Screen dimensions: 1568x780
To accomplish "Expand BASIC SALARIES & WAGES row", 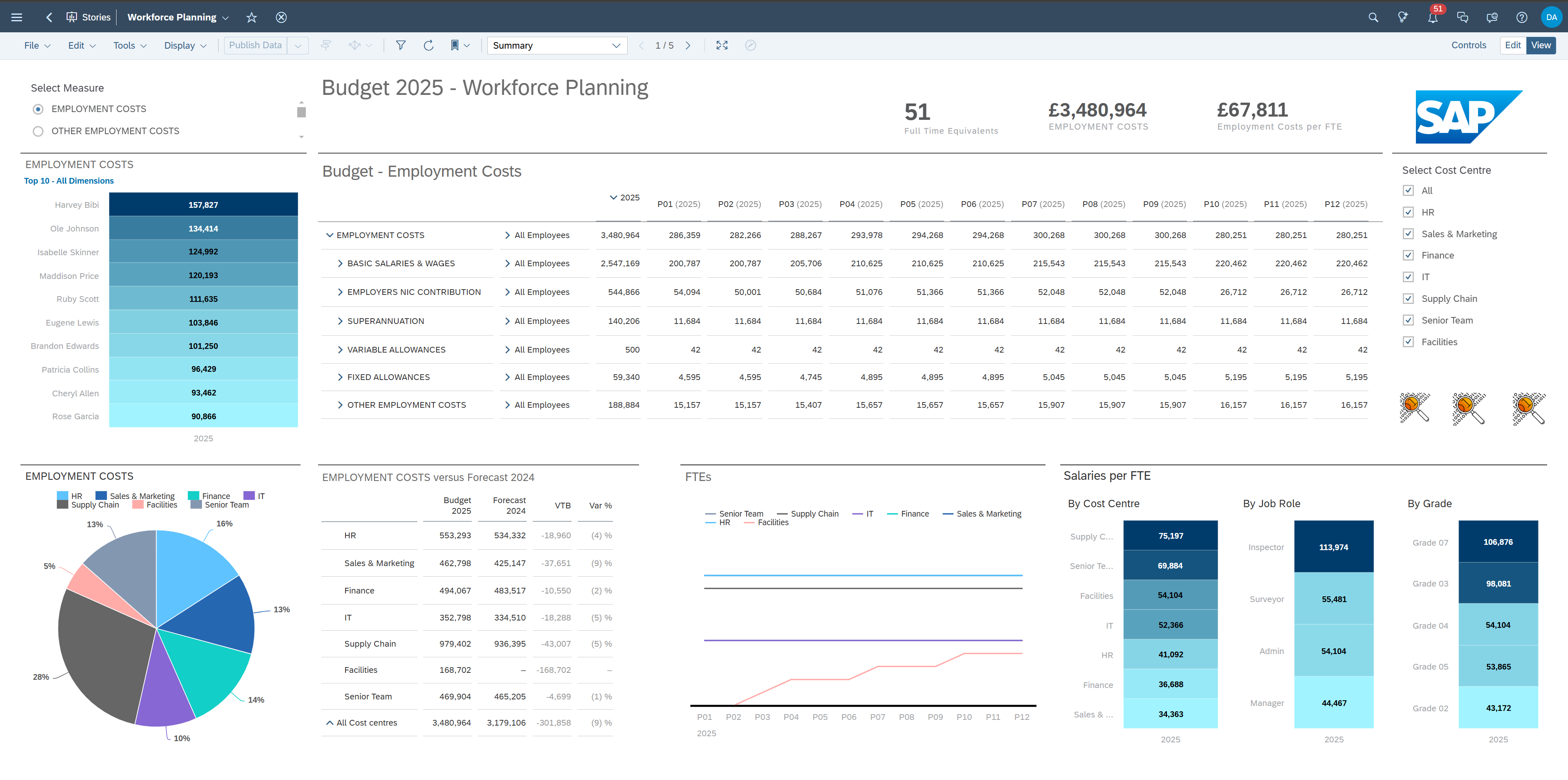I will (340, 264).
